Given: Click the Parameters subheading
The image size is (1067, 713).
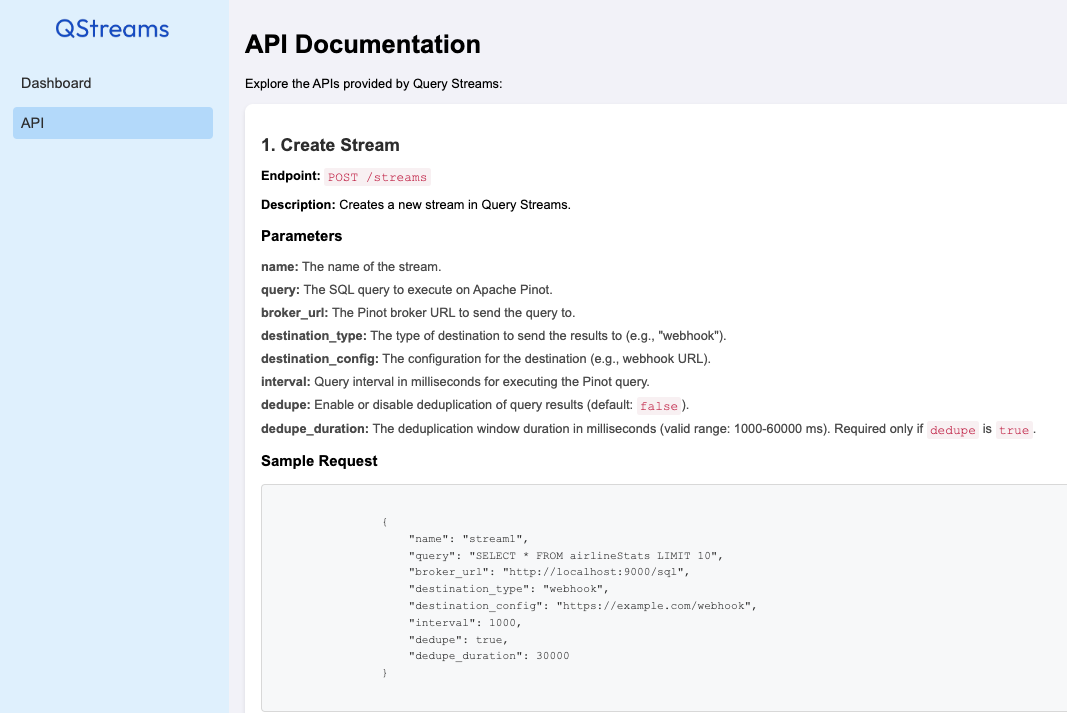Looking at the screenshot, I should click(x=301, y=236).
